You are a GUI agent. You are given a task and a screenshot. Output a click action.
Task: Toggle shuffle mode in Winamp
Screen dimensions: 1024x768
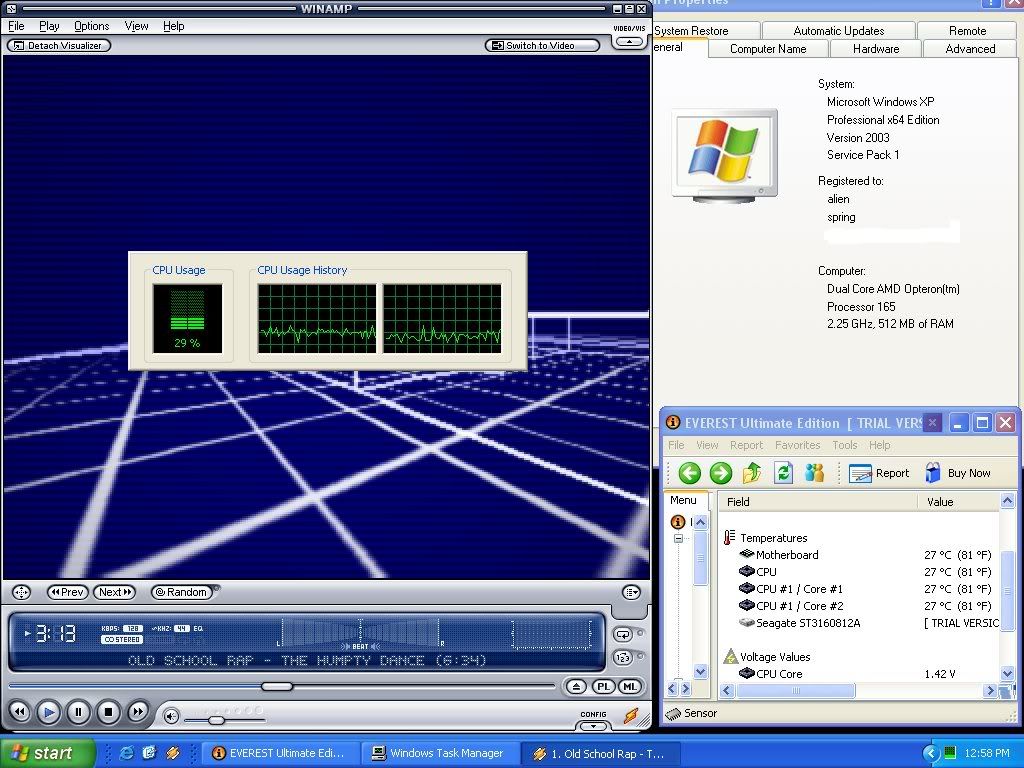point(623,658)
